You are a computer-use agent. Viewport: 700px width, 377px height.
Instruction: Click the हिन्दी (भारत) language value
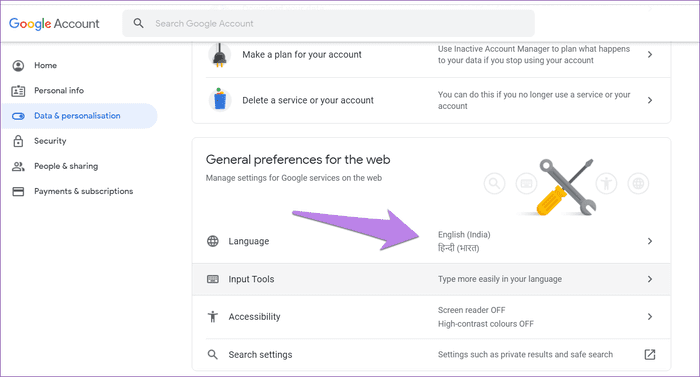click(458, 248)
